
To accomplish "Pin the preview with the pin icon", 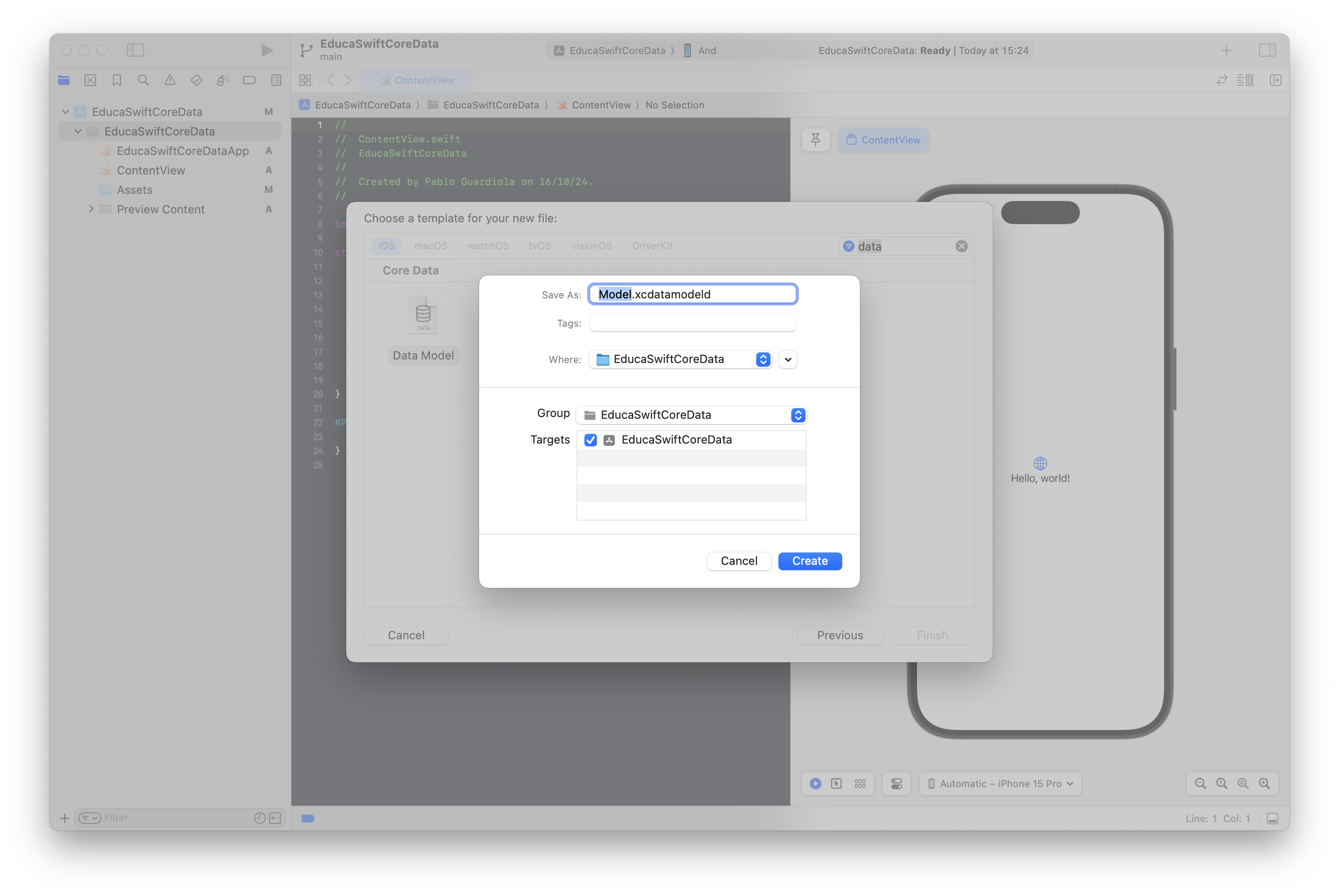I will click(x=816, y=140).
